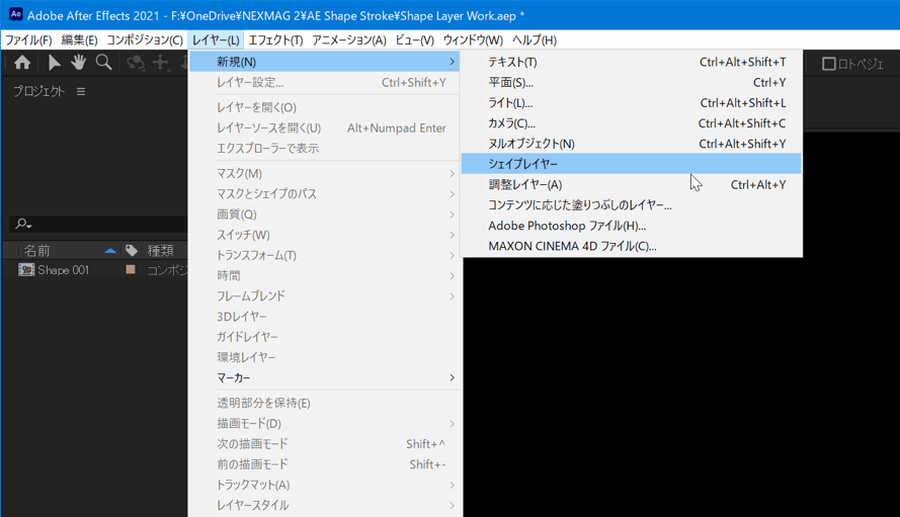Click the Home icon in the toolbar

click(x=22, y=63)
